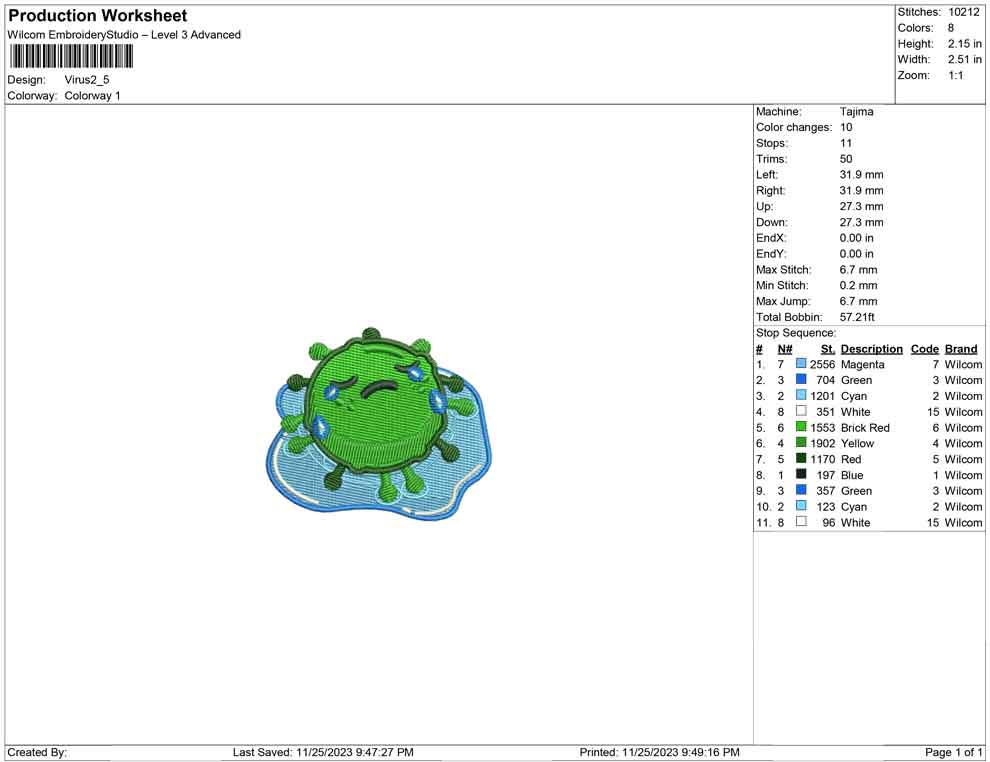Click 'Wilcom EmbroideryStudio – Level 3 Advanced' text
The image size is (990, 762).
[124, 35]
